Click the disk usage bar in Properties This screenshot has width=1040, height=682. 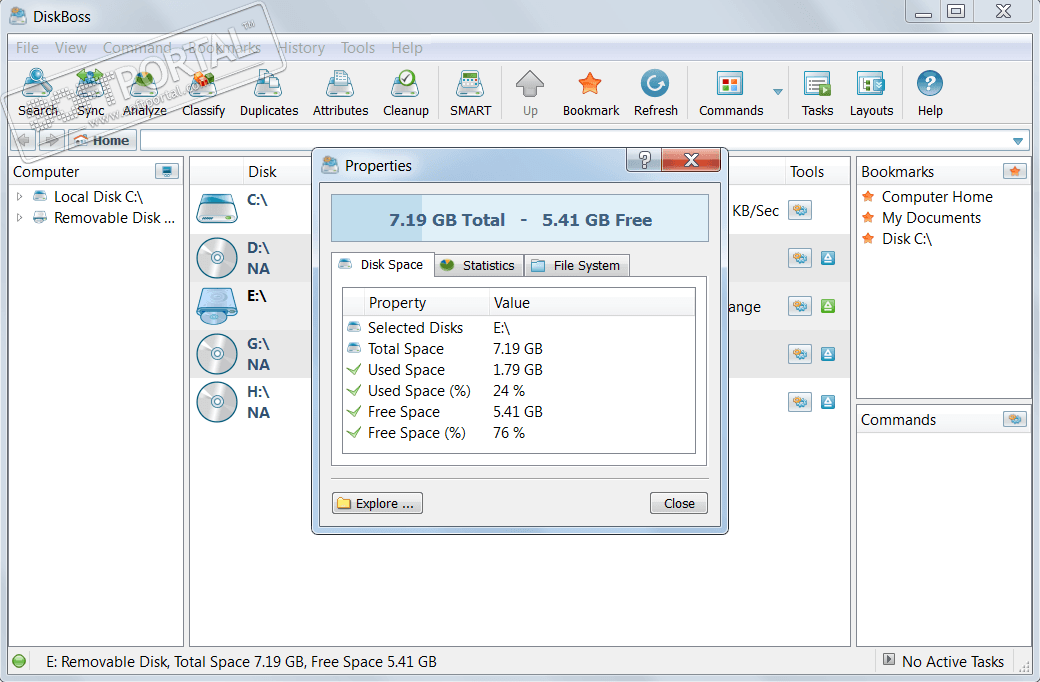(520, 218)
